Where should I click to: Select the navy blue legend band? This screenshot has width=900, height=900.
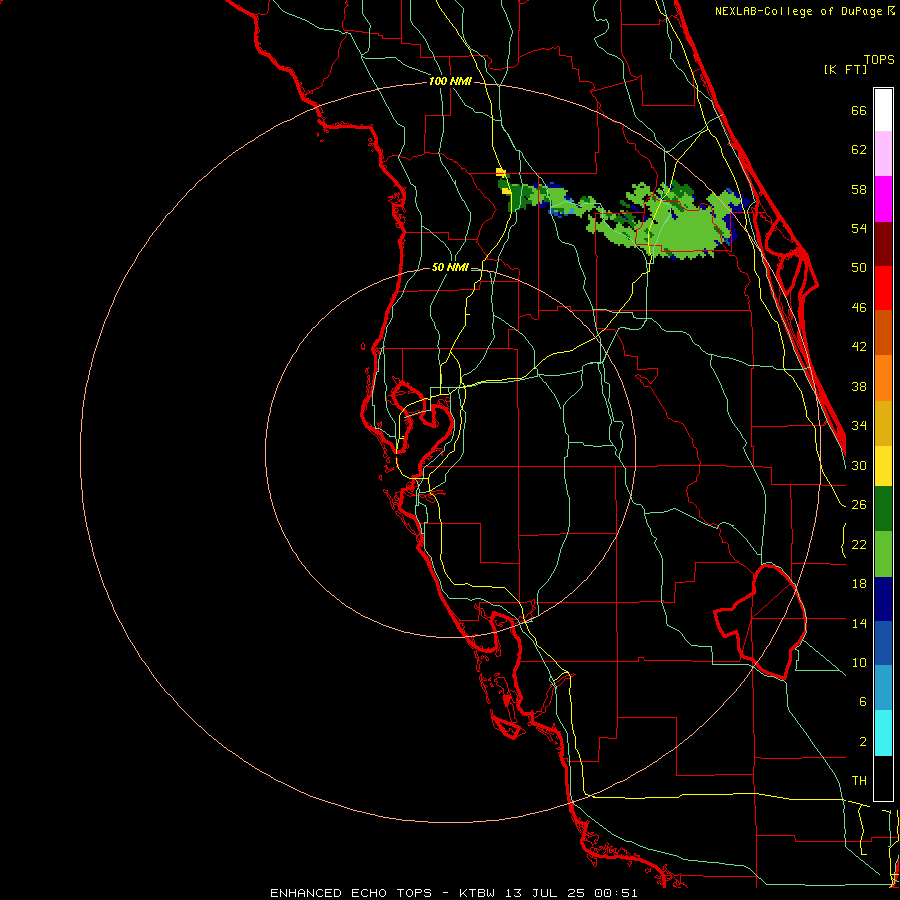coord(883,599)
